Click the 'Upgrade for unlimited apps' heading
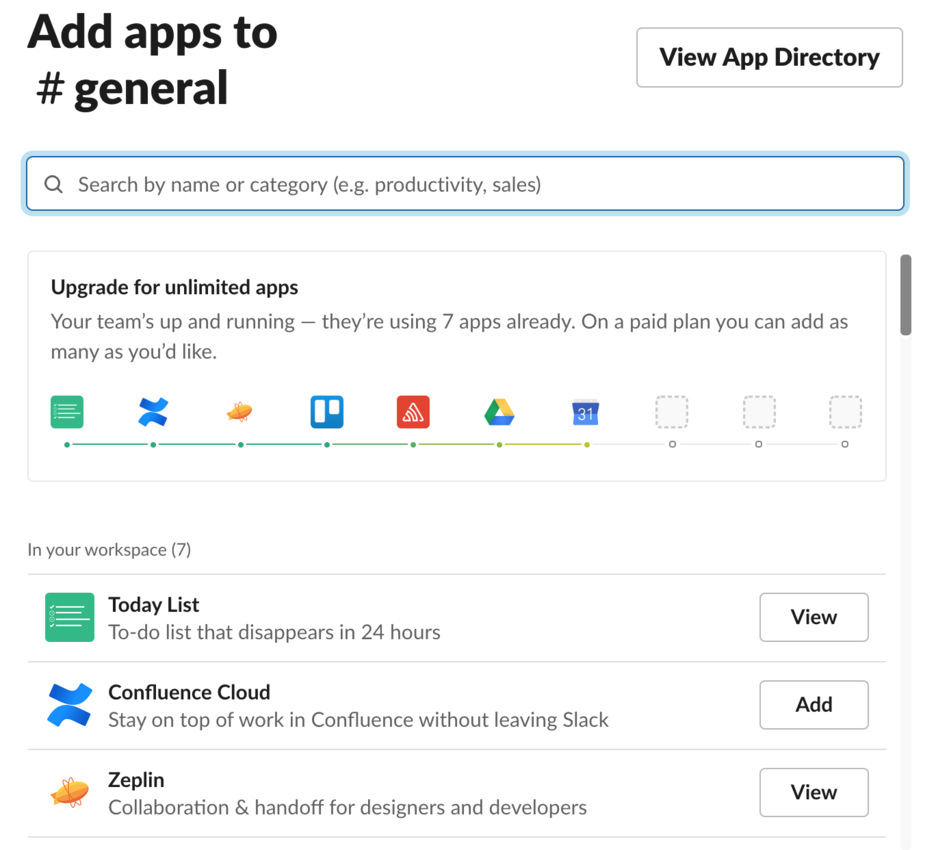 (x=174, y=287)
